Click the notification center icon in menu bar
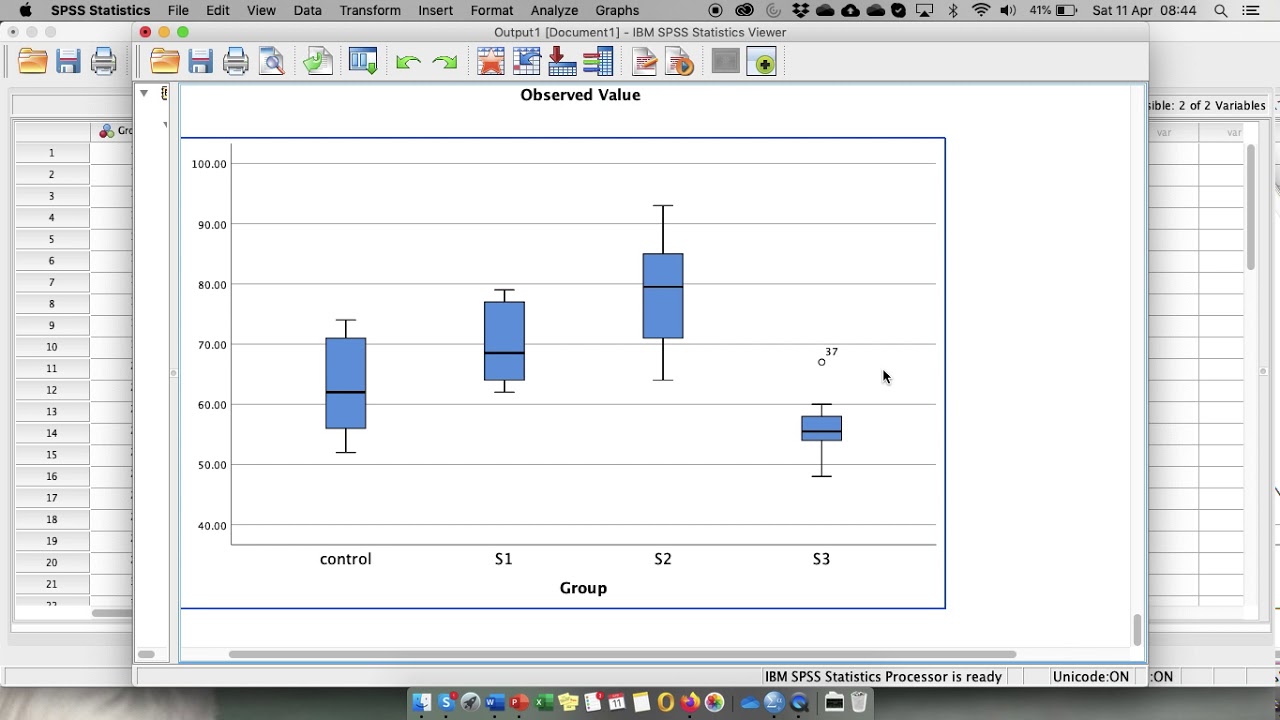1280x720 pixels. pyautogui.click(x=1251, y=10)
